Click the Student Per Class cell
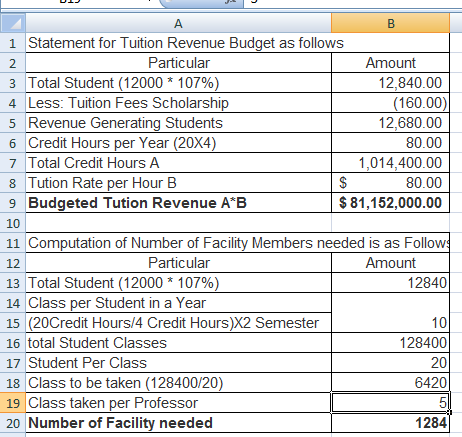Image resolution: width=462 pixels, height=437 pixels. (x=178, y=363)
